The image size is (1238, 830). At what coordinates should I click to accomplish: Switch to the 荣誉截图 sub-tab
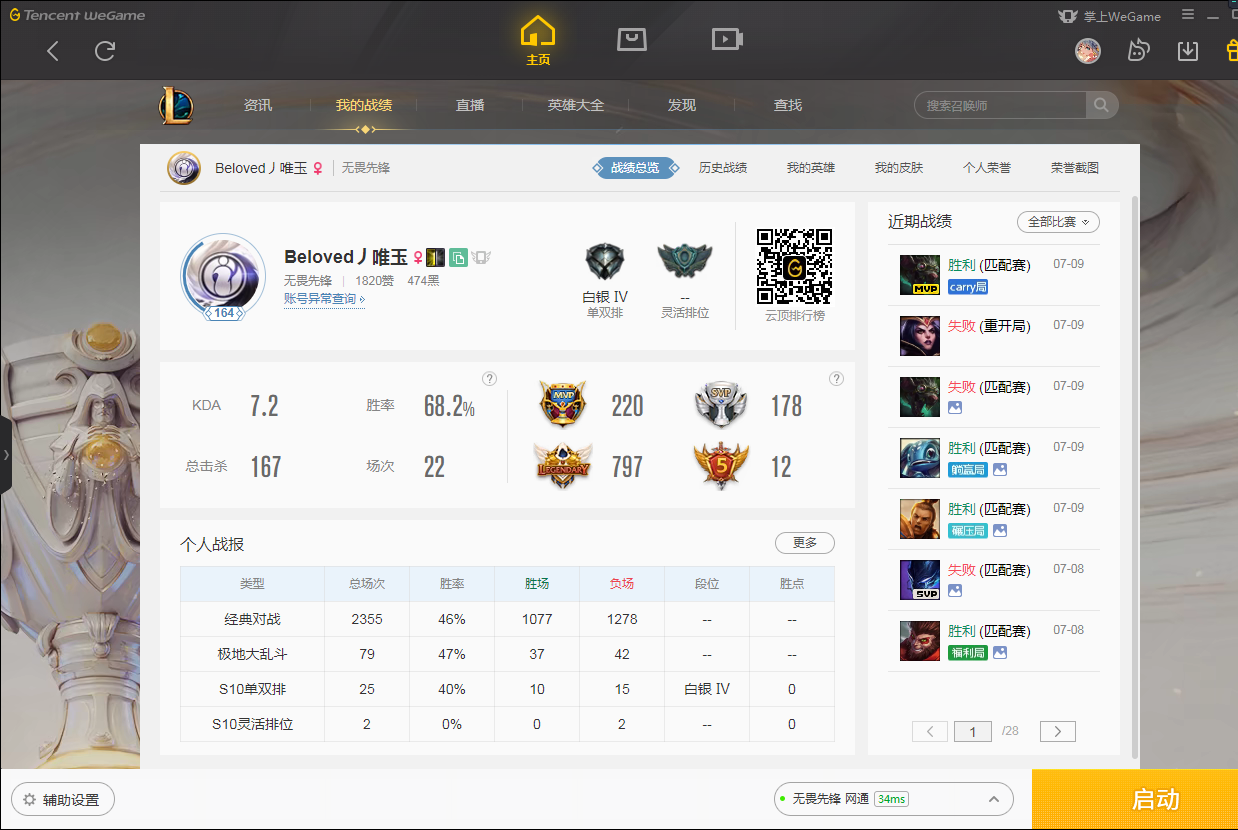(x=1075, y=168)
